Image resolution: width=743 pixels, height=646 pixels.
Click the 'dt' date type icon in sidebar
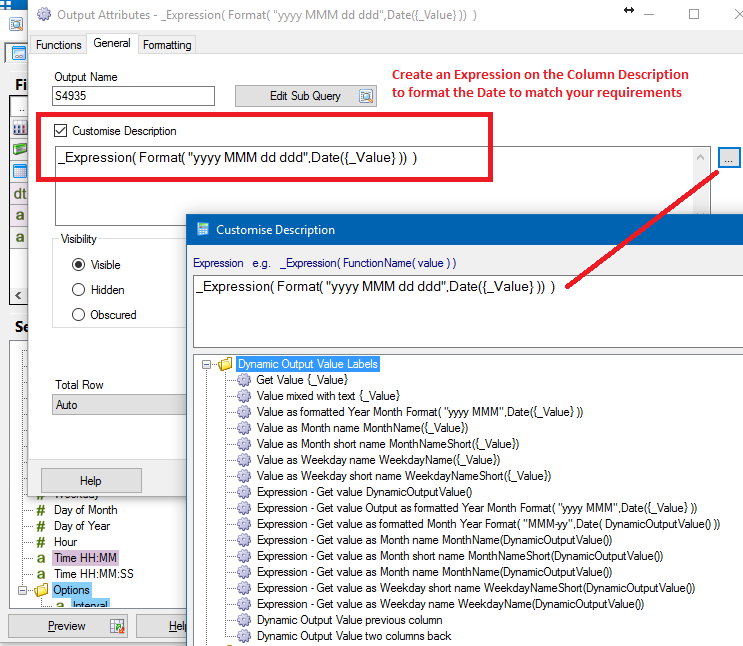coord(19,193)
